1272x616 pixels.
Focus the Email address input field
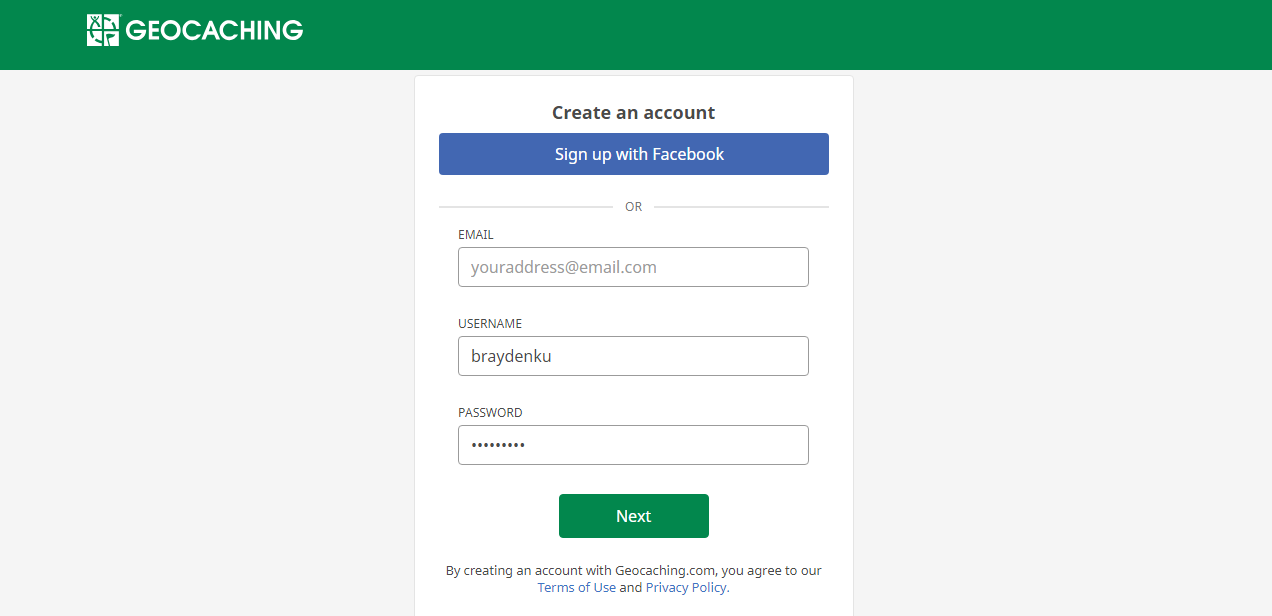point(633,267)
